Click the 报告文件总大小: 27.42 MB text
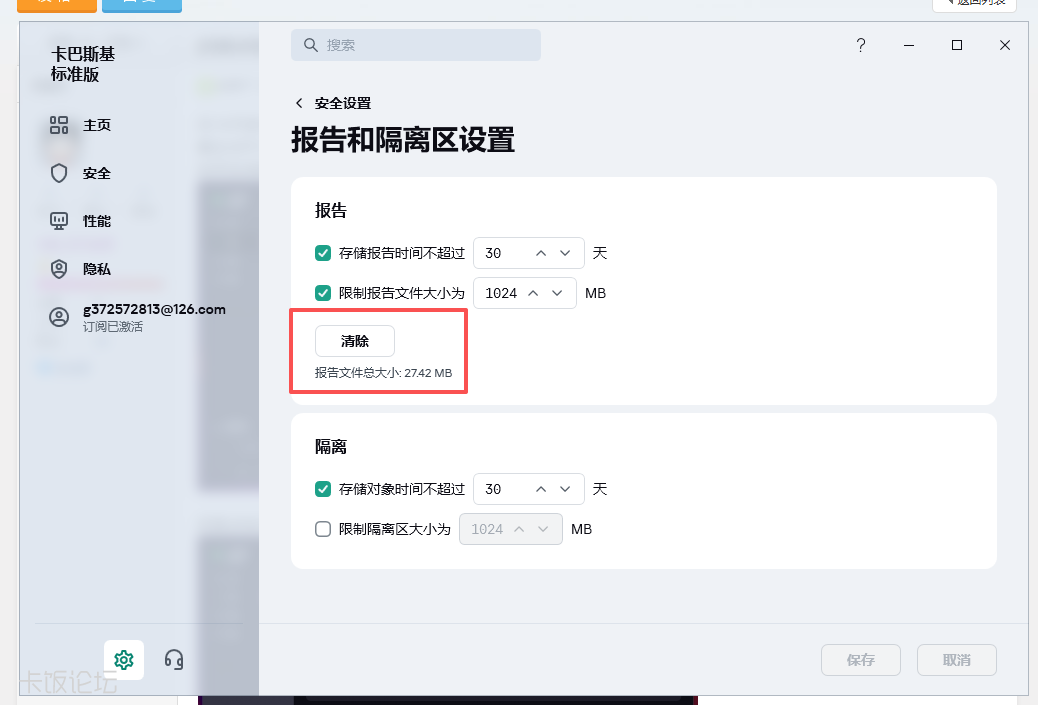Image resolution: width=1038 pixels, height=705 pixels. (x=383, y=373)
